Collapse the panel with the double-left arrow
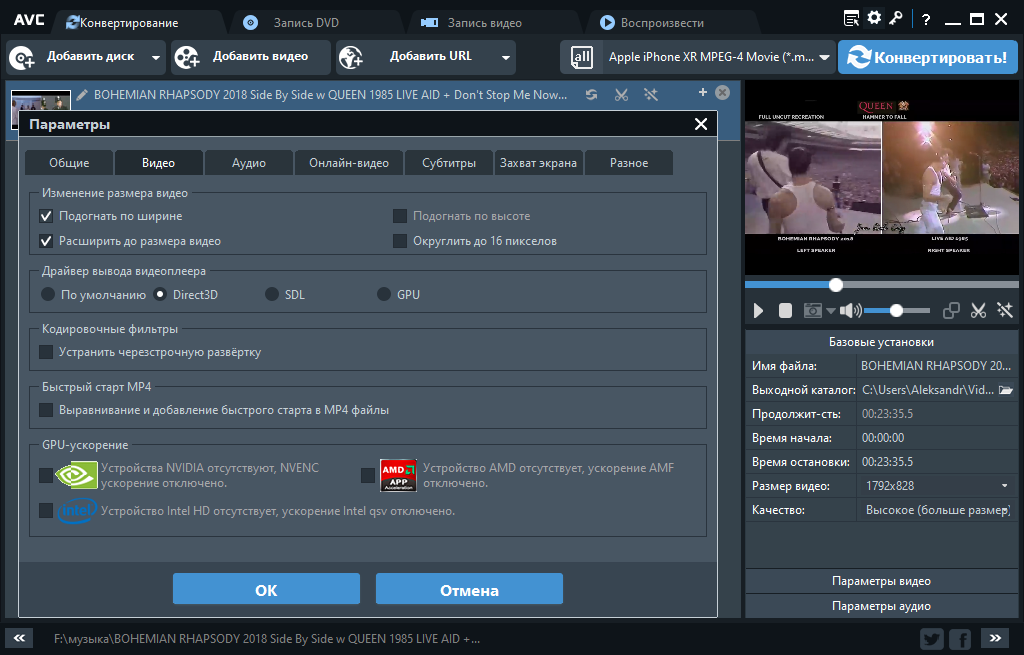Image resolution: width=1024 pixels, height=655 pixels. pos(19,638)
